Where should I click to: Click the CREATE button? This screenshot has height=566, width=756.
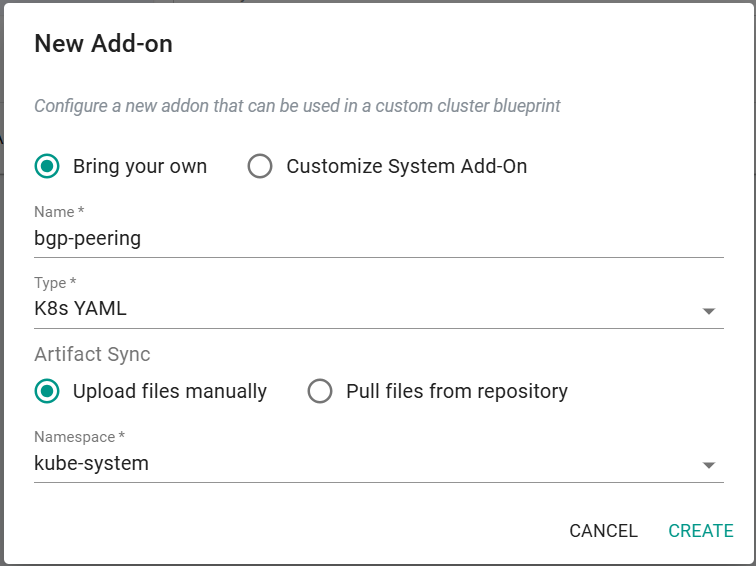point(701,531)
